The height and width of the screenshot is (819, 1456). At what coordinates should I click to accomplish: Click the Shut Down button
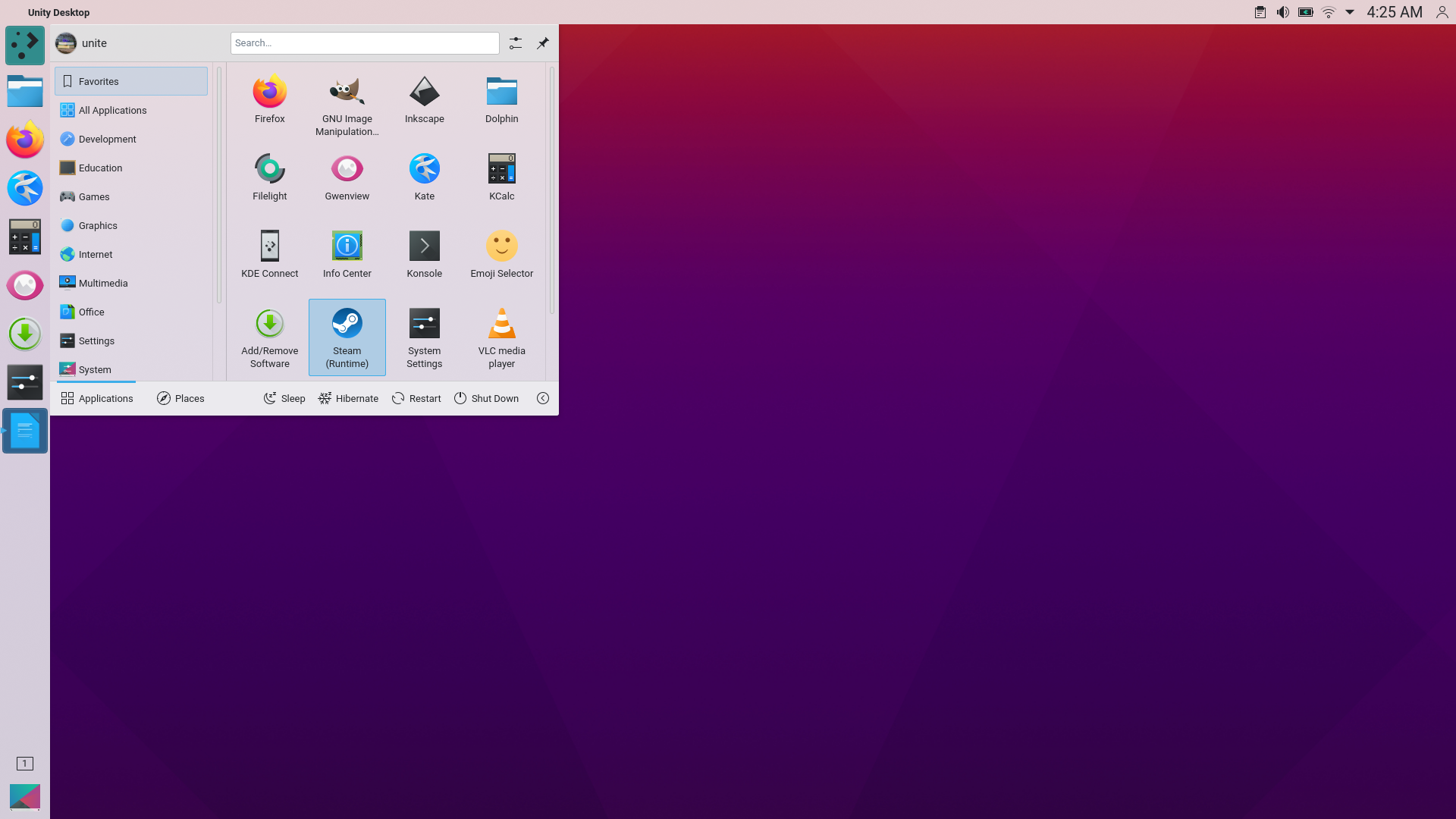tap(486, 398)
